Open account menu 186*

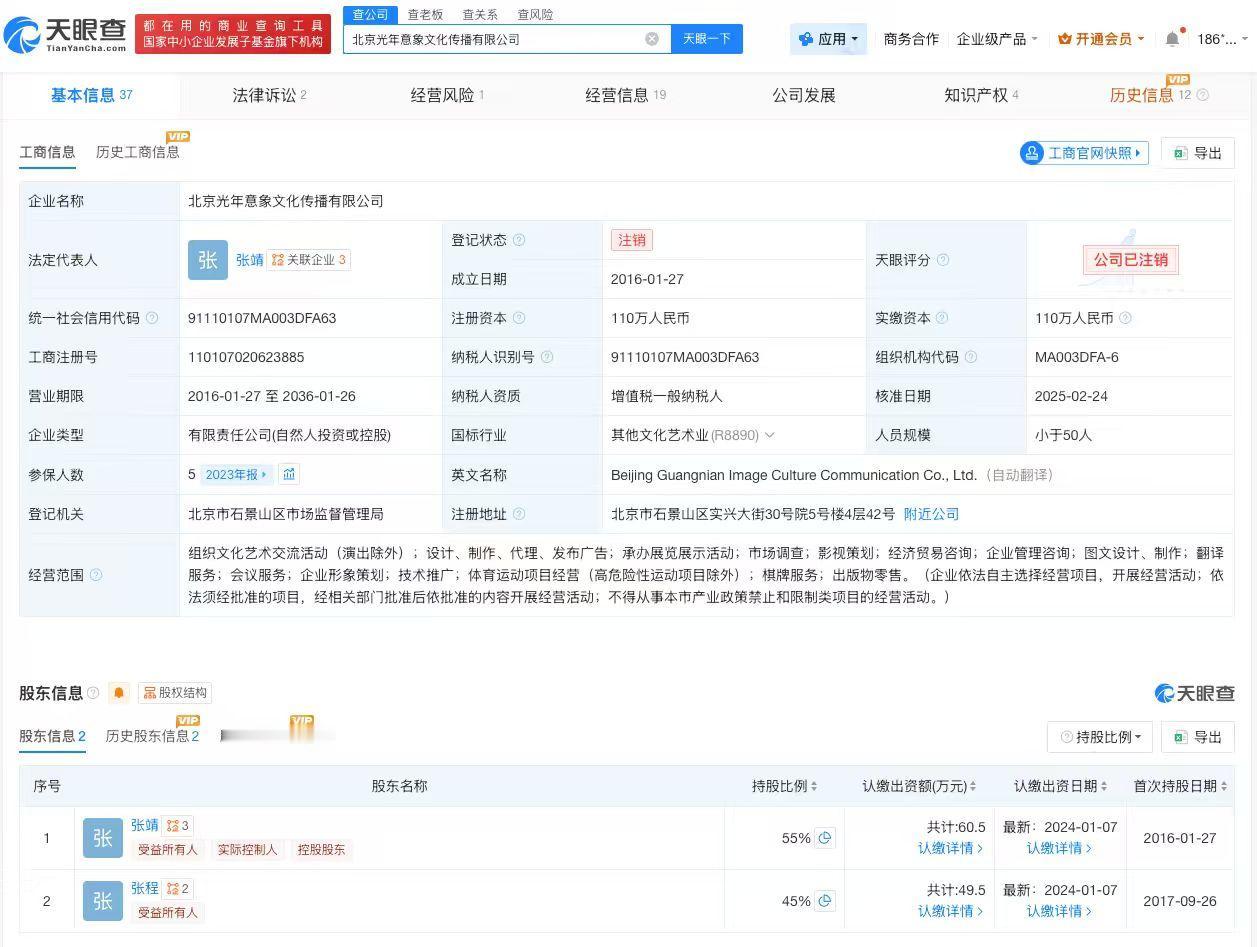click(1222, 39)
